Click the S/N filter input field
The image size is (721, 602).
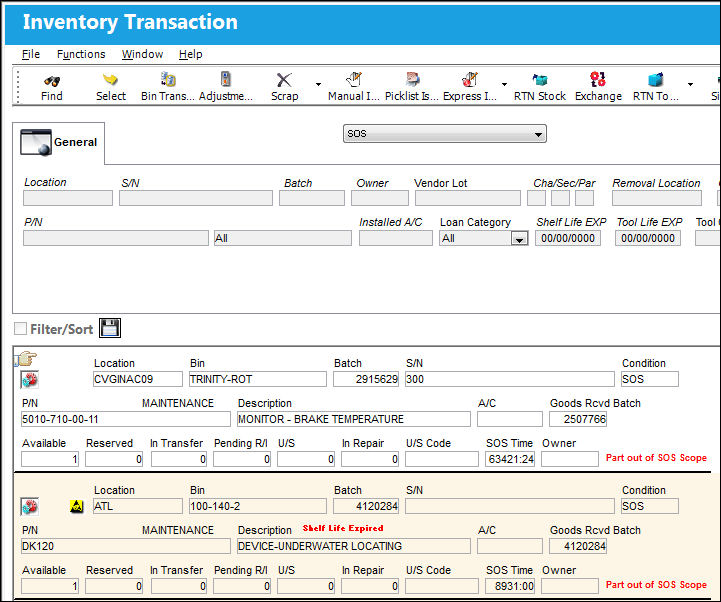tap(196, 198)
